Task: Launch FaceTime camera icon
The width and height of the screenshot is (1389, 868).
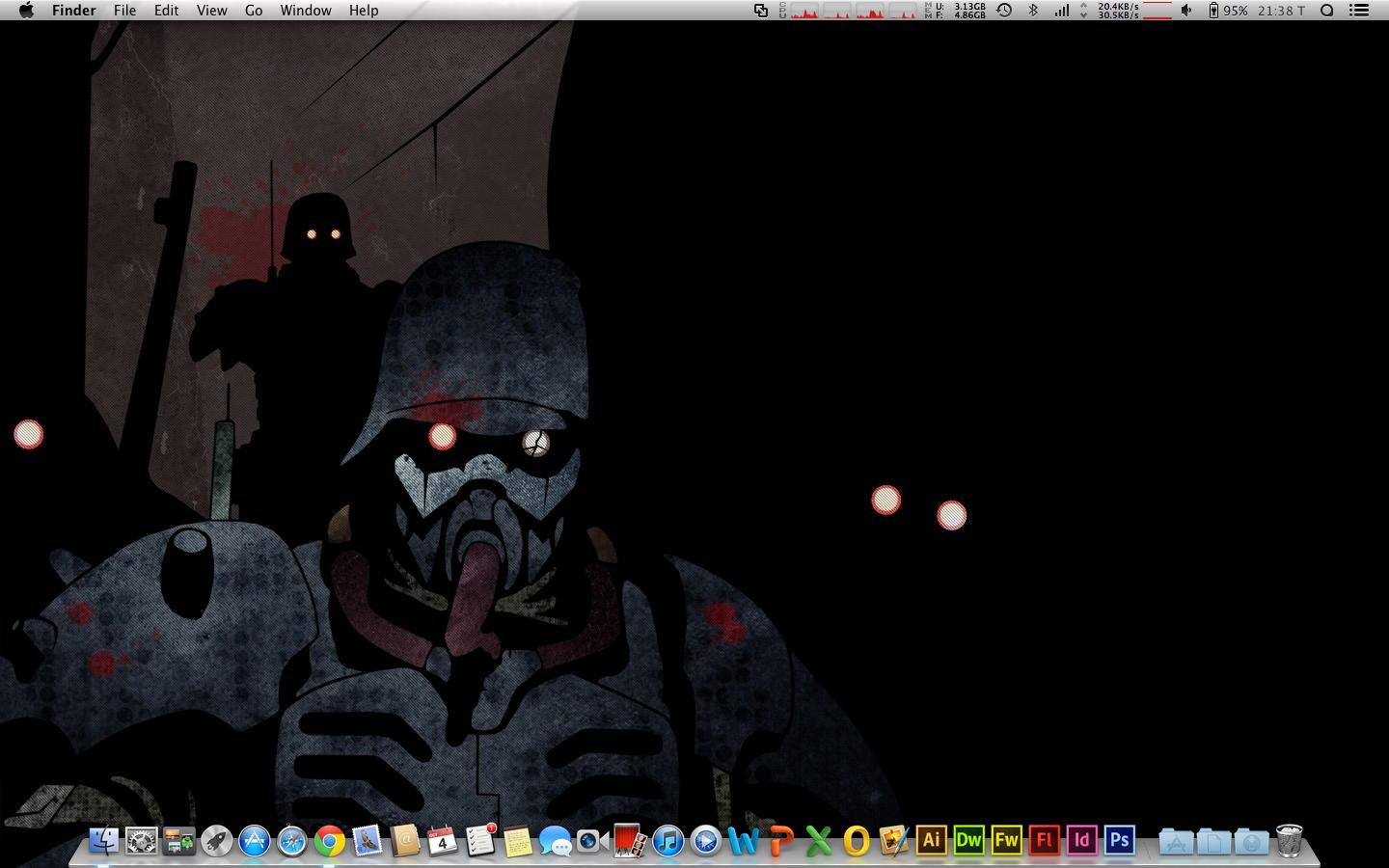Action: click(592, 841)
